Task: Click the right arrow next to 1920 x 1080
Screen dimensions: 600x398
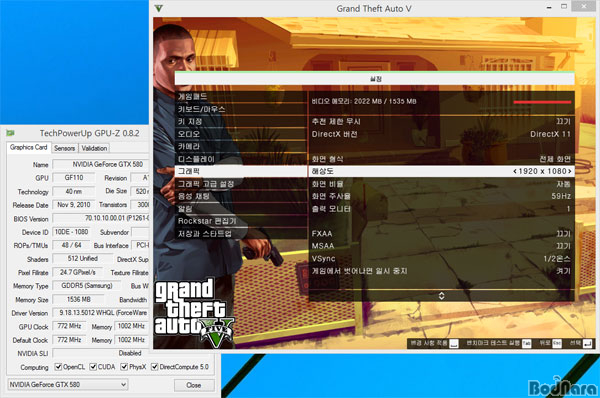Action: [570, 171]
